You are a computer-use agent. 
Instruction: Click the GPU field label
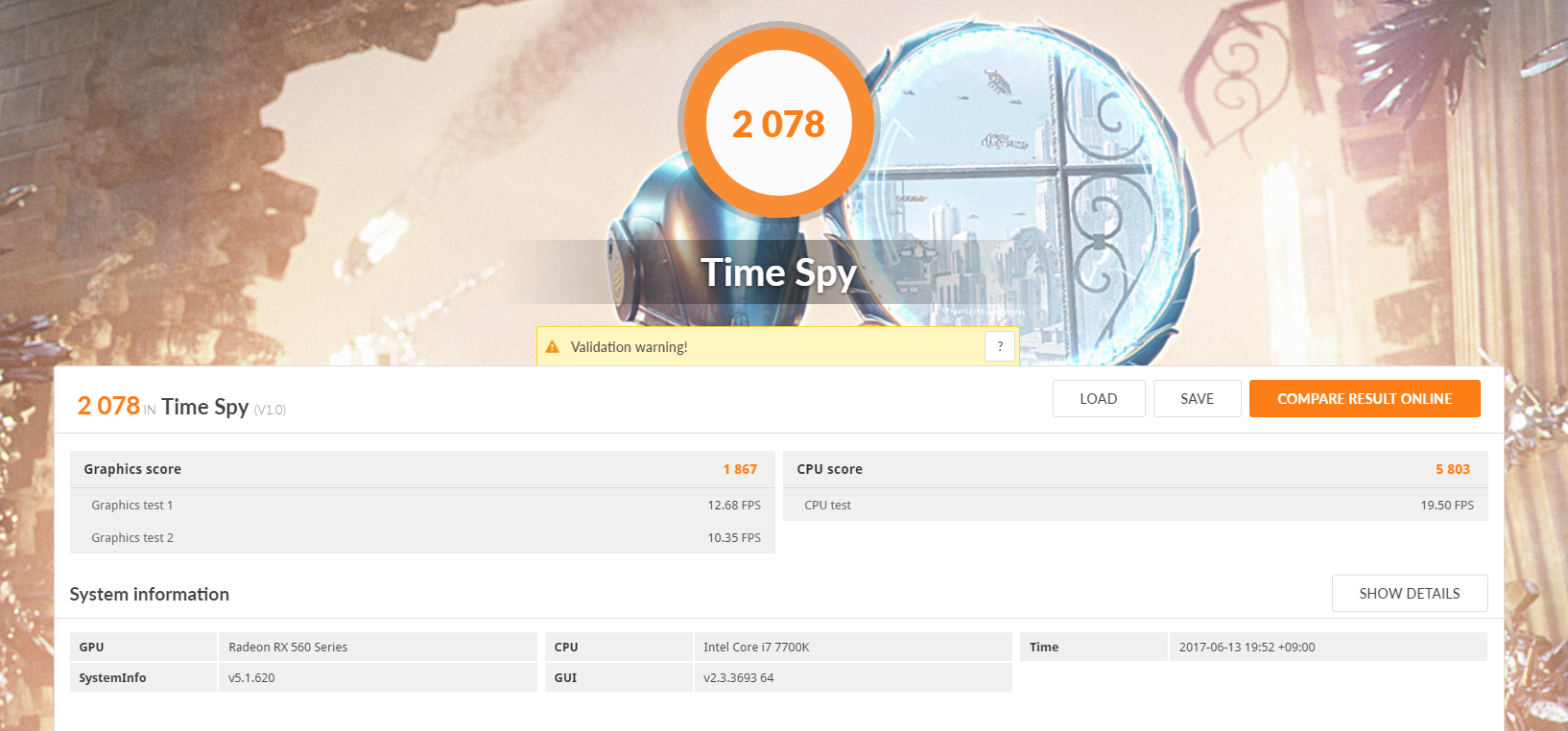click(x=91, y=648)
